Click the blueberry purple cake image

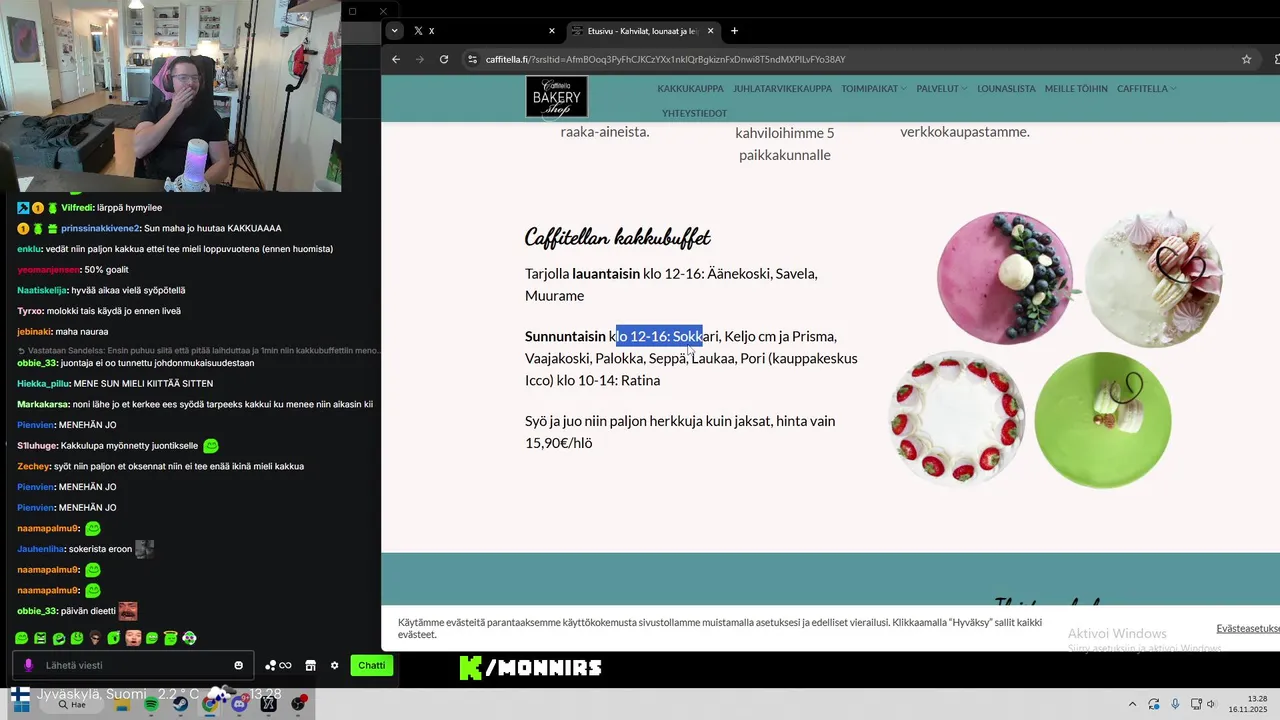coord(1005,278)
